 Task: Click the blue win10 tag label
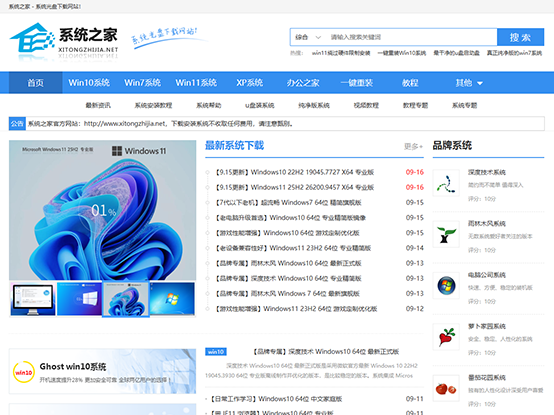click(x=216, y=351)
